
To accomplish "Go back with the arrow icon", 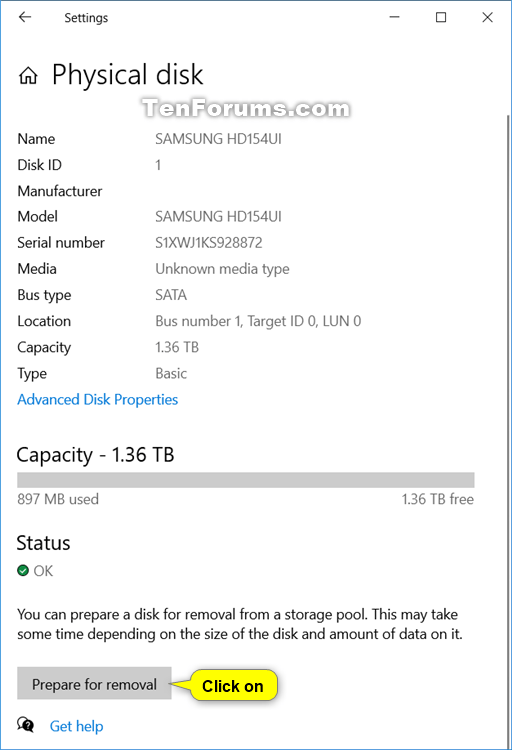I will (x=25, y=18).
